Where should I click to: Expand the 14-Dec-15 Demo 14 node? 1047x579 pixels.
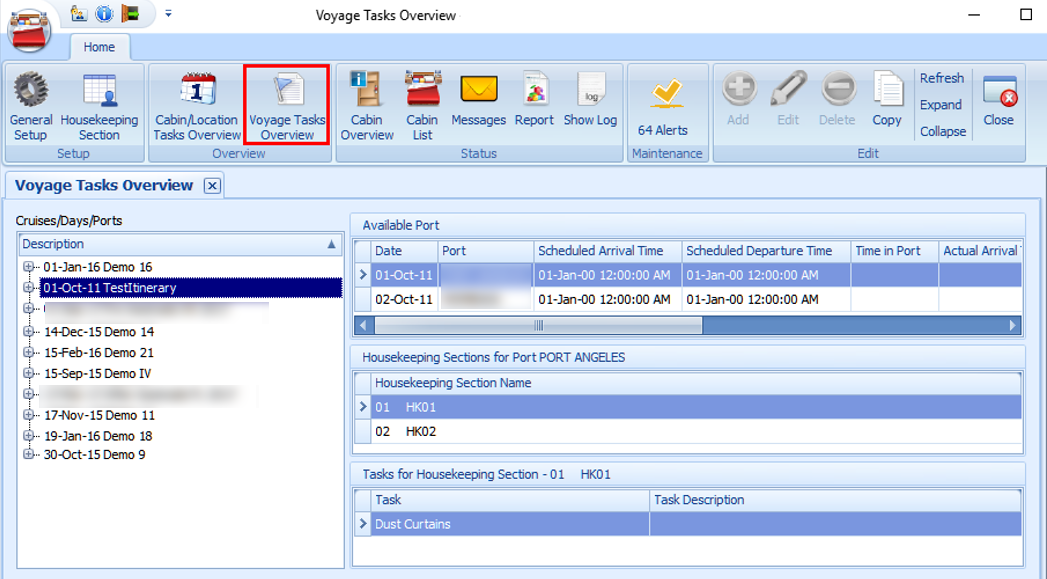click(28, 332)
